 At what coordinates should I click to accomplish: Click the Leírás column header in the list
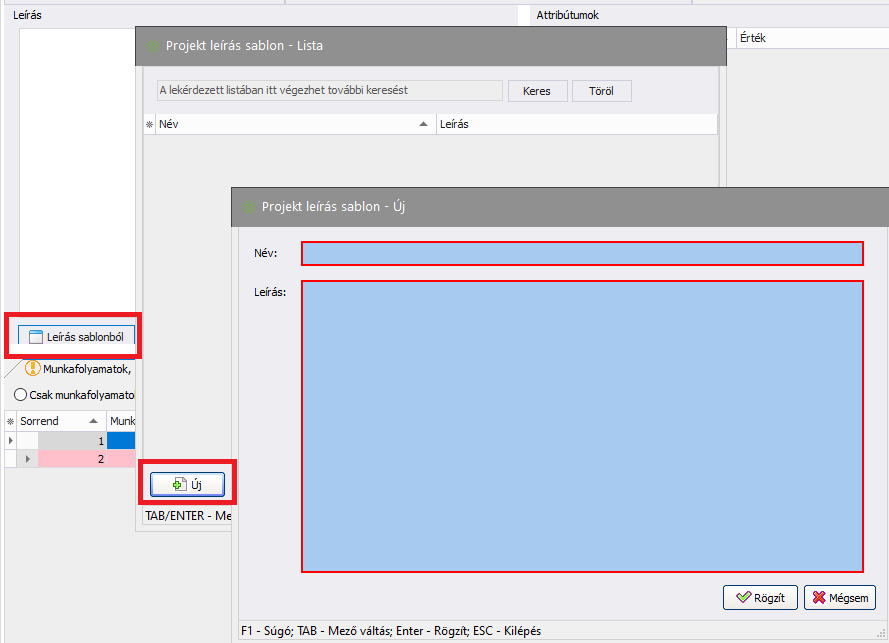575,124
